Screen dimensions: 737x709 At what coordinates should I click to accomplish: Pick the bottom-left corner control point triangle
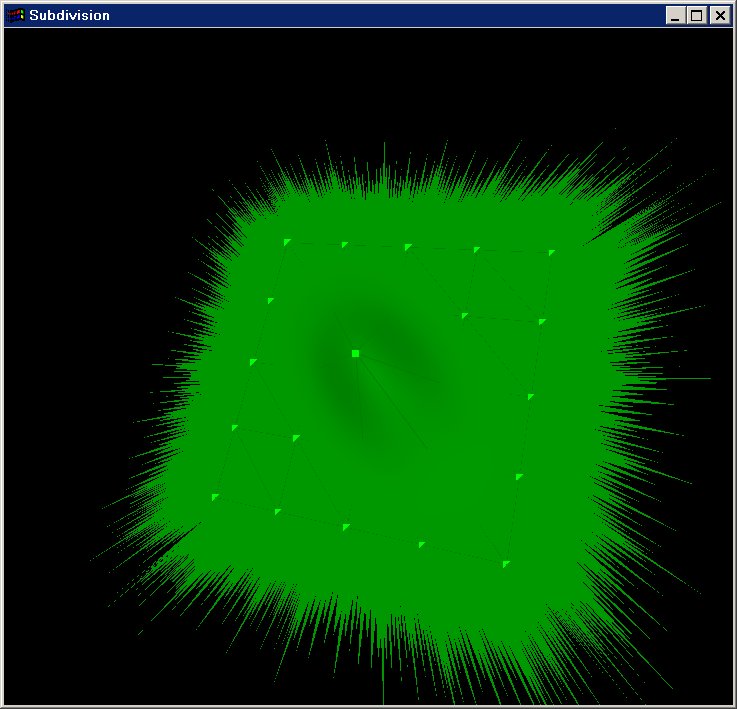coord(215,497)
